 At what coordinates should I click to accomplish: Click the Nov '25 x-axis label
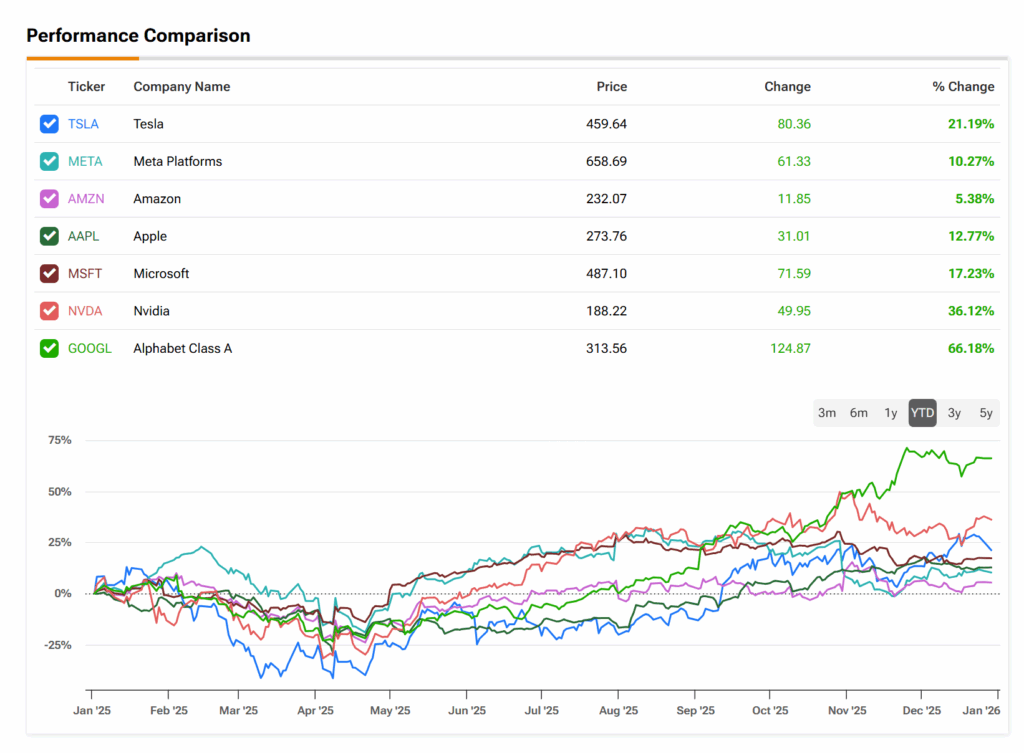pyautogui.click(x=846, y=711)
